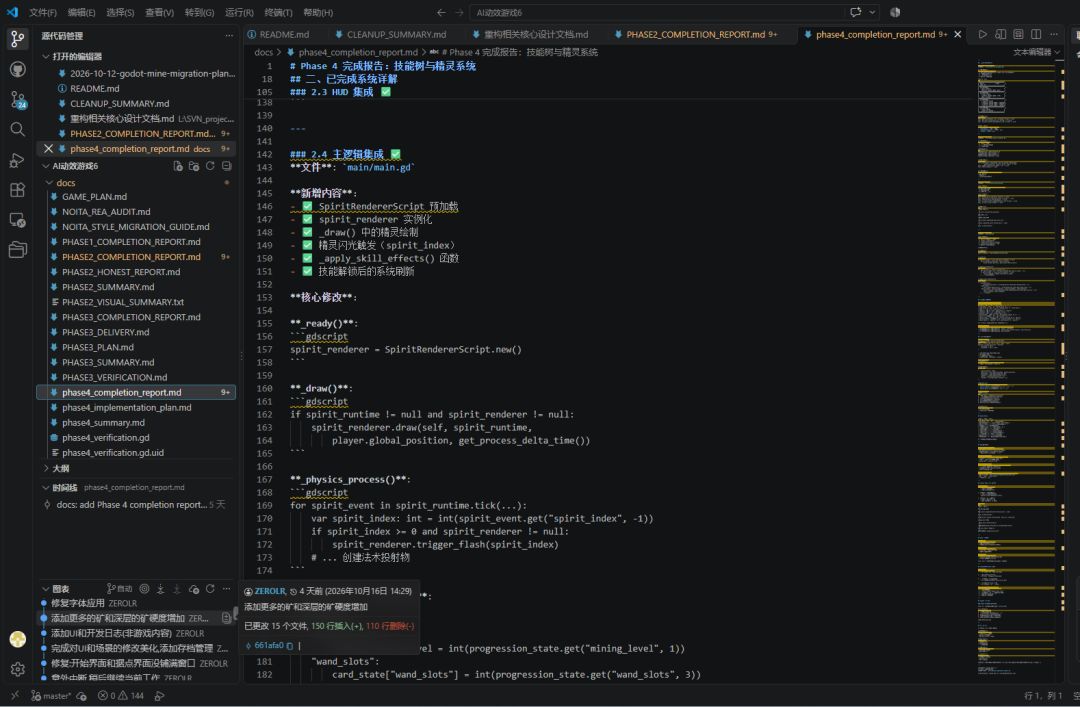The width and height of the screenshot is (1080, 707).
Task: Collapse the 时间线 section
Action: coord(45,488)
